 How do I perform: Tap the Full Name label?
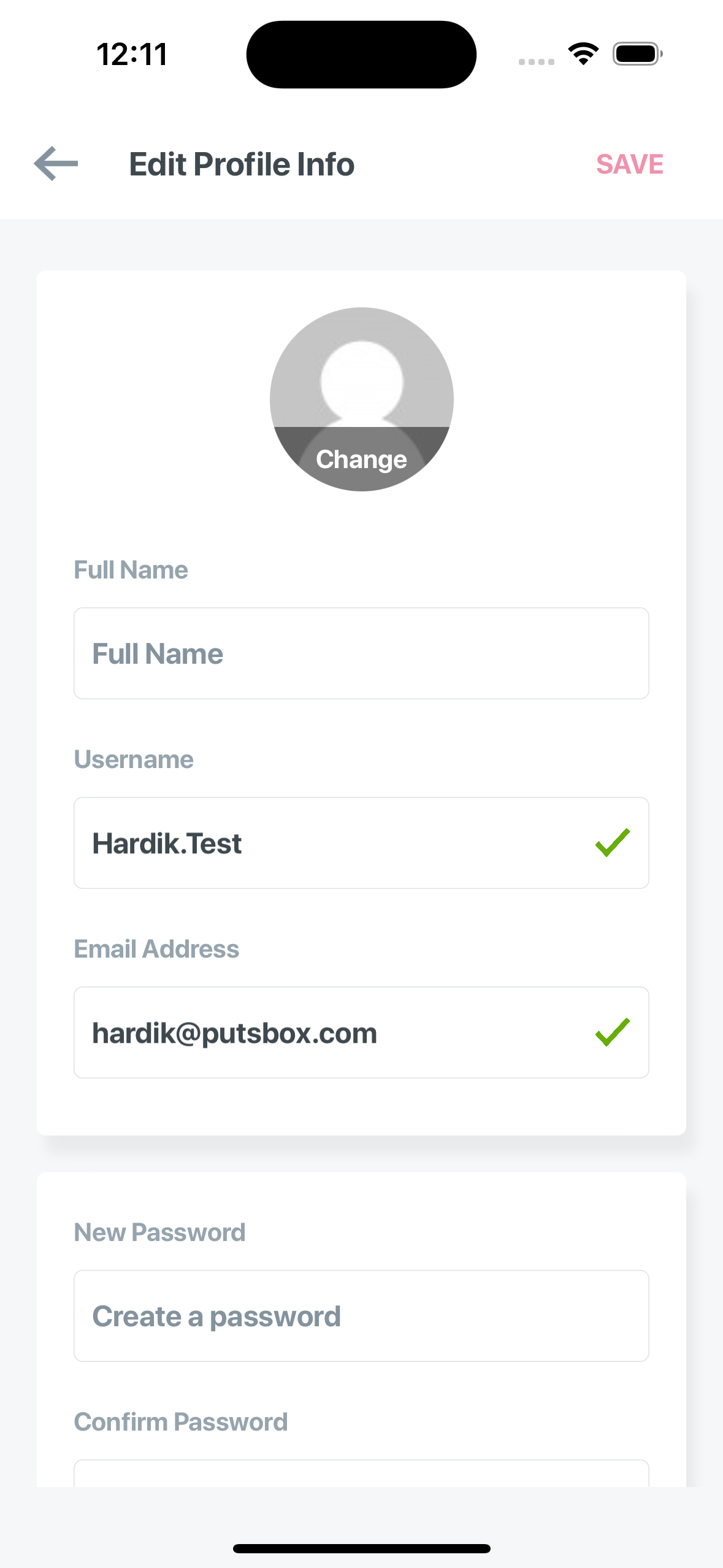[131, 570]
